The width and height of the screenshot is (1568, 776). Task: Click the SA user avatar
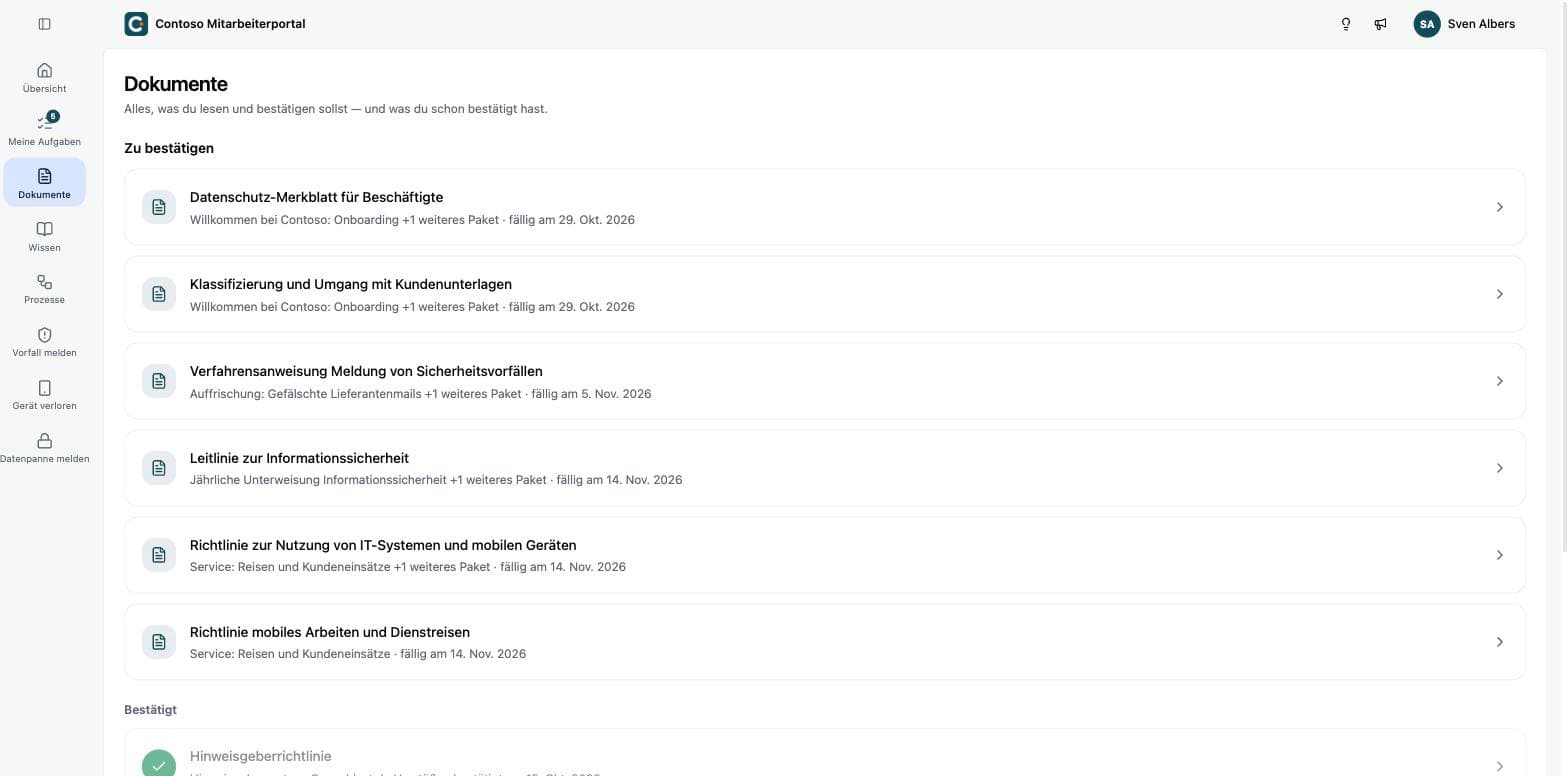point(1427,24)
